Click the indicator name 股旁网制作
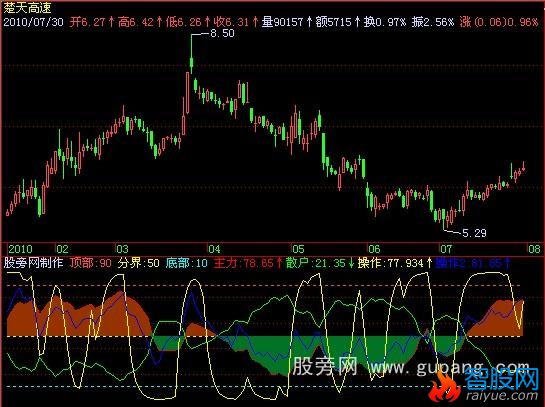Image resolution: width=545 pixels, height=407 pixels. [x=33, y=263]
